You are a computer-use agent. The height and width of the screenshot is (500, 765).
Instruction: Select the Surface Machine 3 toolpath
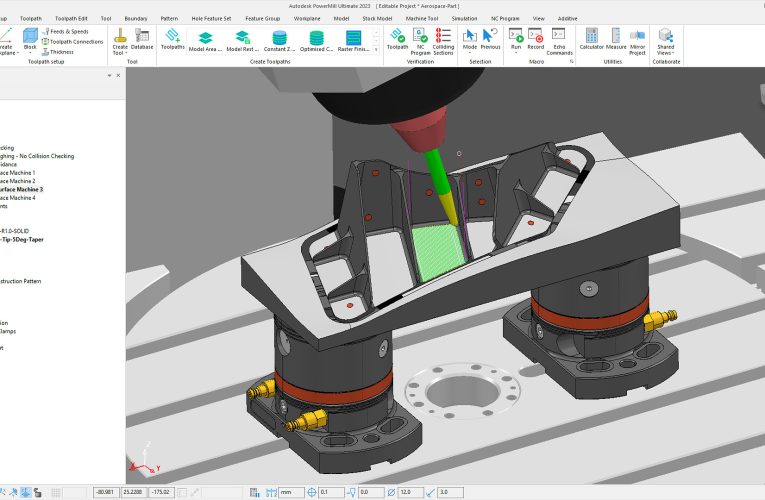click(x=21, y=189)
